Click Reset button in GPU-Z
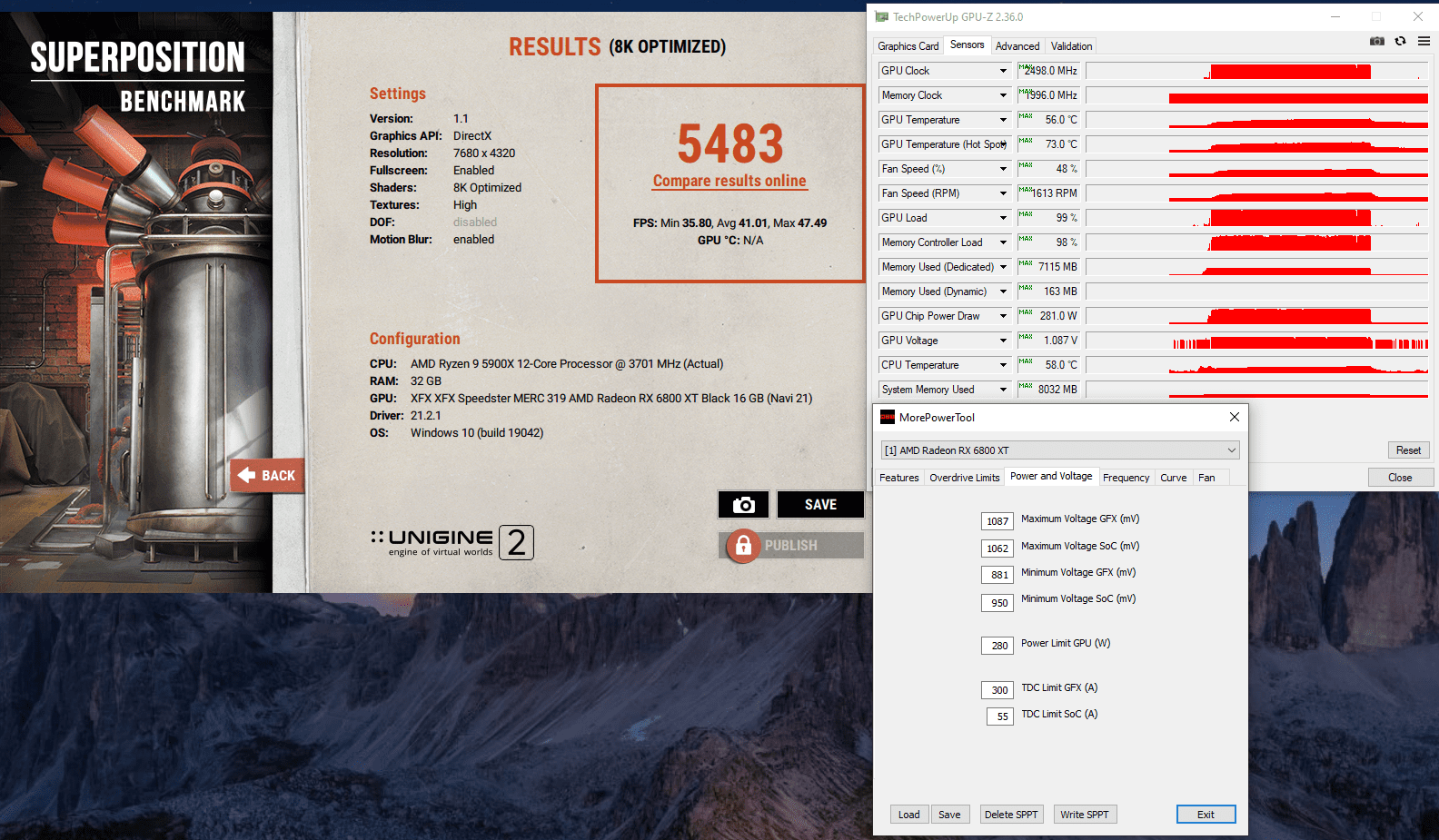1439x840 pixels. [1408, 450]
